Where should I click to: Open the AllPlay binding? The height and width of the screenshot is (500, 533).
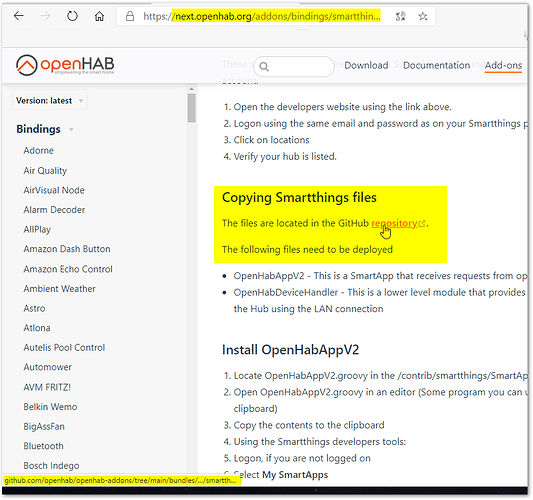tap(37, 230)
